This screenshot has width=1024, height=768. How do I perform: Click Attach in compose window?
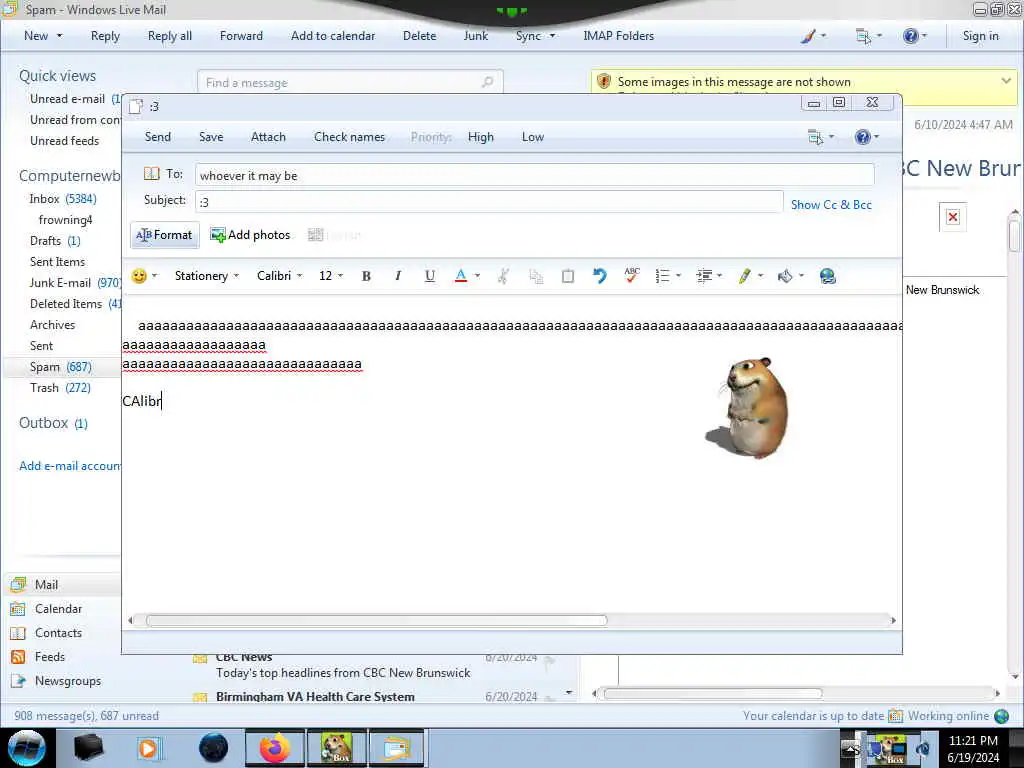tap(268, 137)
